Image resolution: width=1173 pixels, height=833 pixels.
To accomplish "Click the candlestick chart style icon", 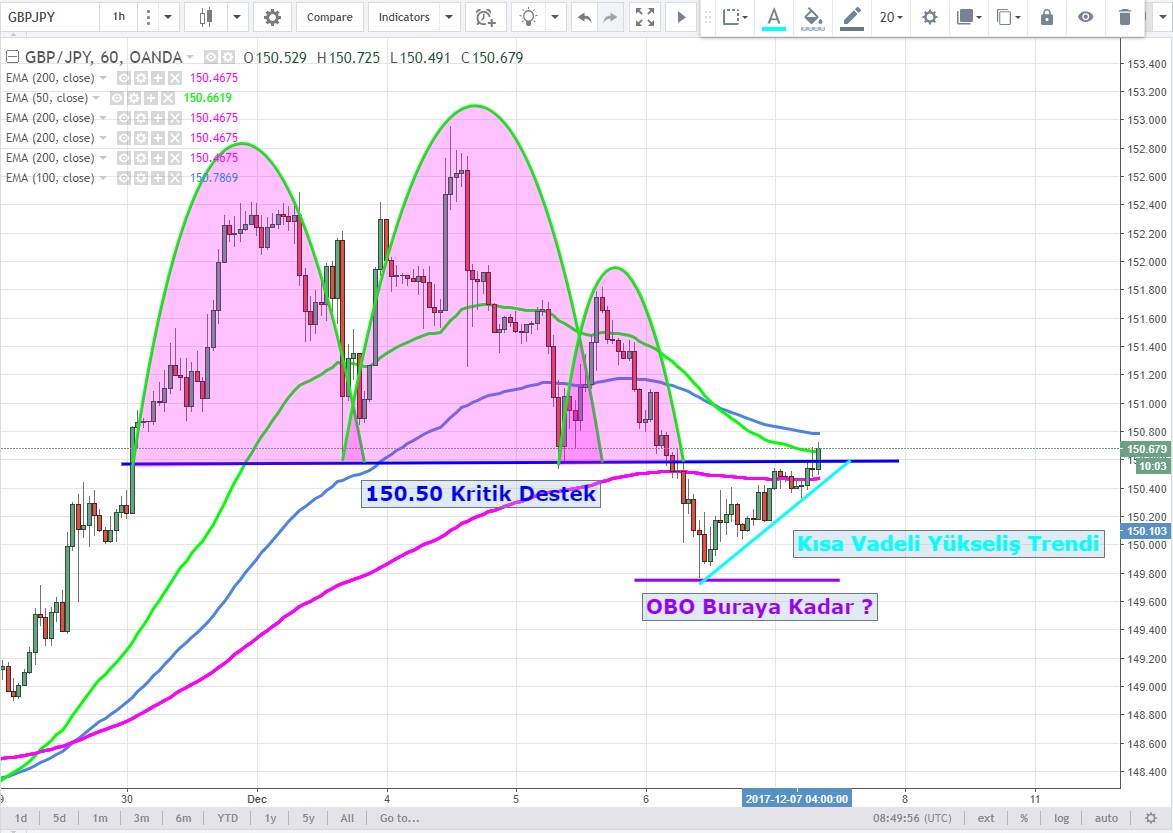I will (x=207, y=17).
